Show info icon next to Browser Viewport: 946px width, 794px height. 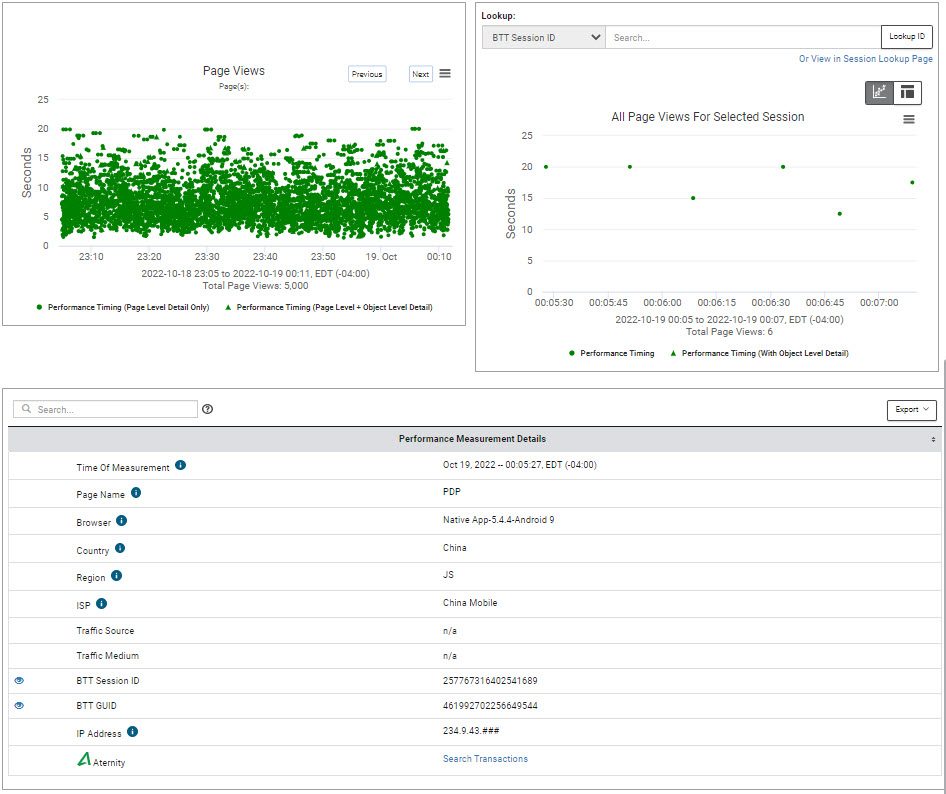(121, 521)
